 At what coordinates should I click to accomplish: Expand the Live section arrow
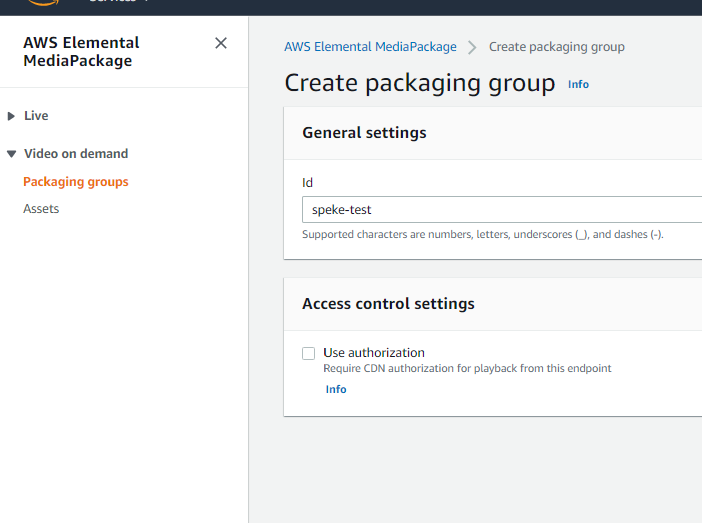click(11, 116)
